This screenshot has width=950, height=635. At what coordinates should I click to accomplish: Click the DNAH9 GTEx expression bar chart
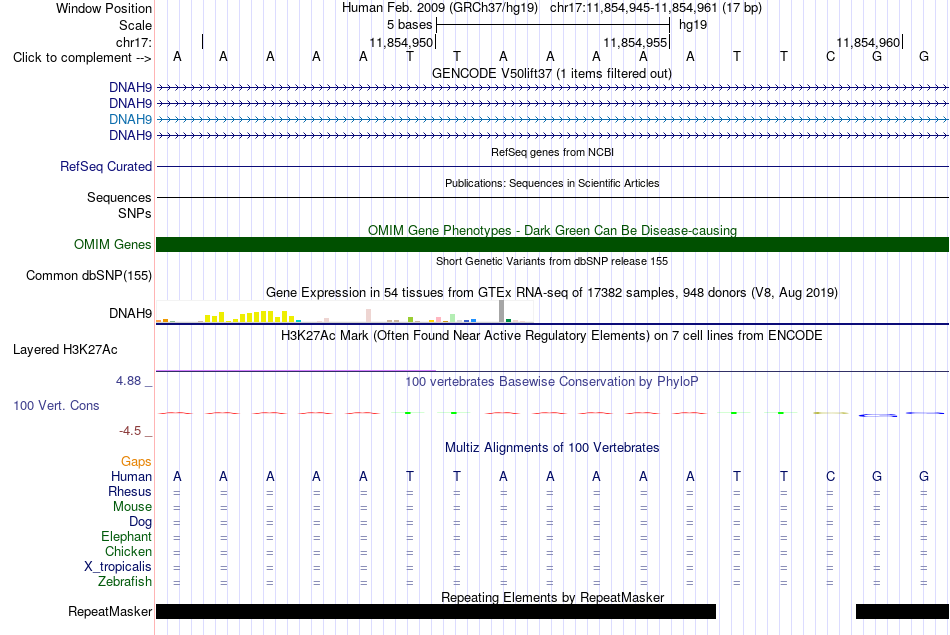pyautogui.click(x=344, y=311)
